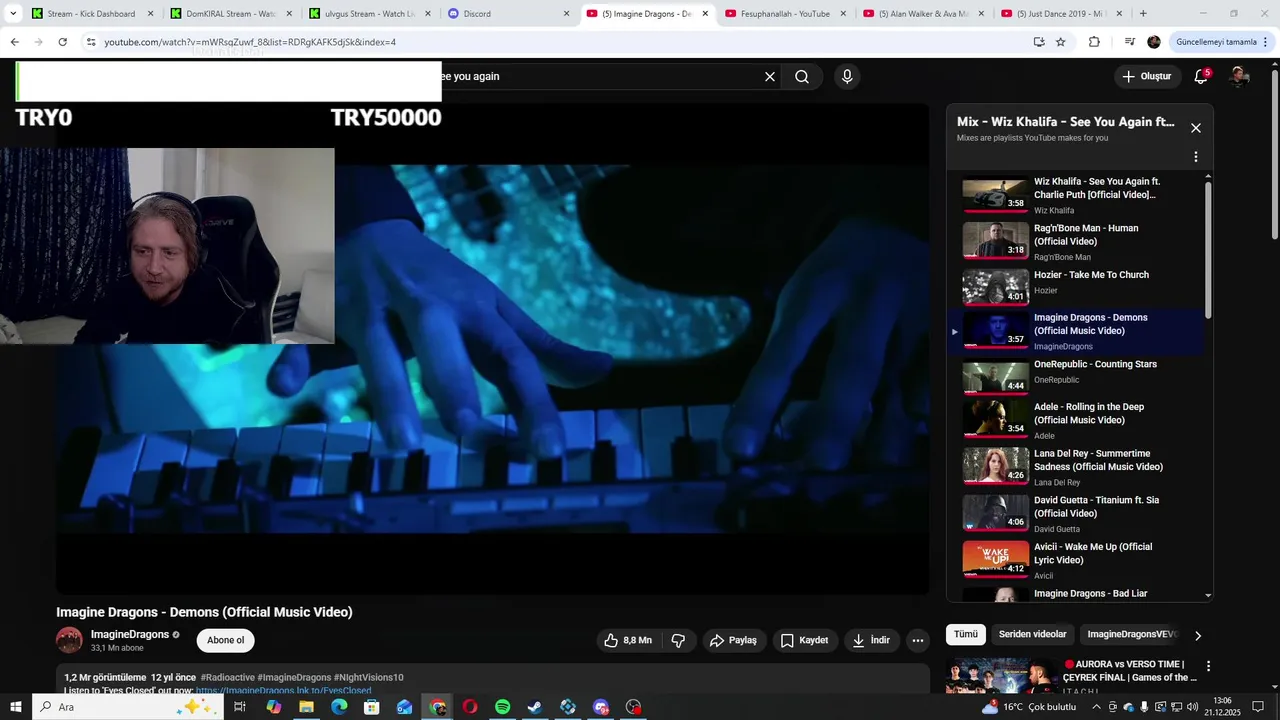Switch to Fesuphanallah - YouTube tab

coord(785,14)
